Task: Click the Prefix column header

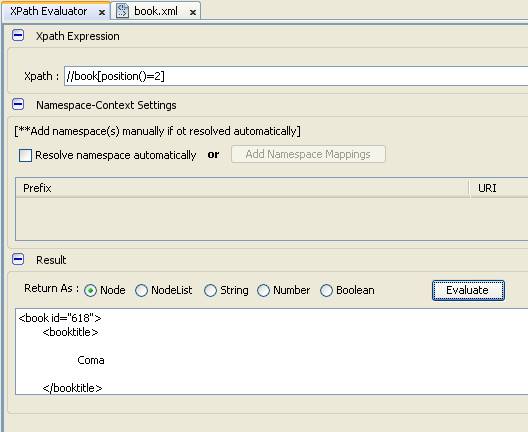Action: click(x=242, y=188)
